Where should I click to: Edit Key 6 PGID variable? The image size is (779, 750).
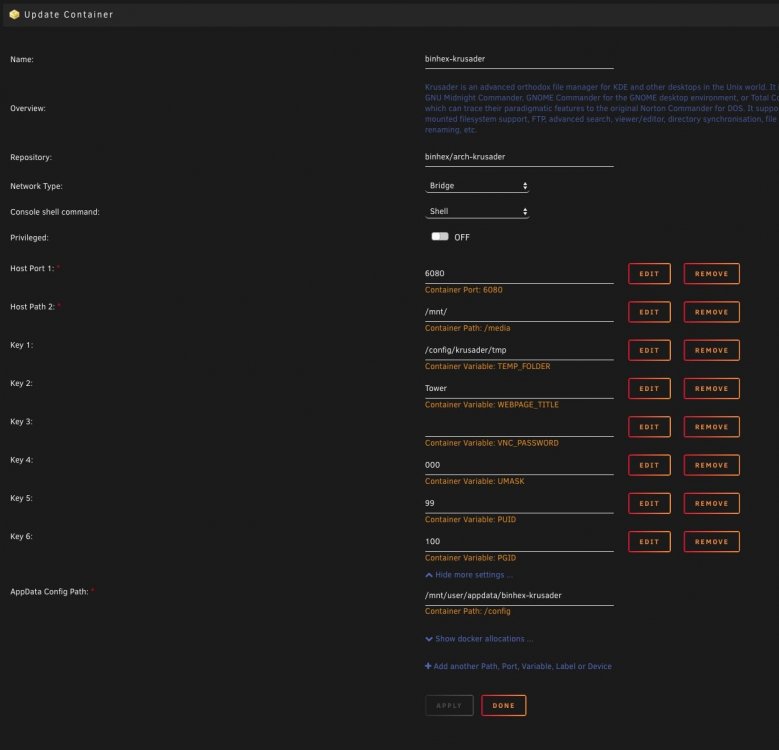649,541
